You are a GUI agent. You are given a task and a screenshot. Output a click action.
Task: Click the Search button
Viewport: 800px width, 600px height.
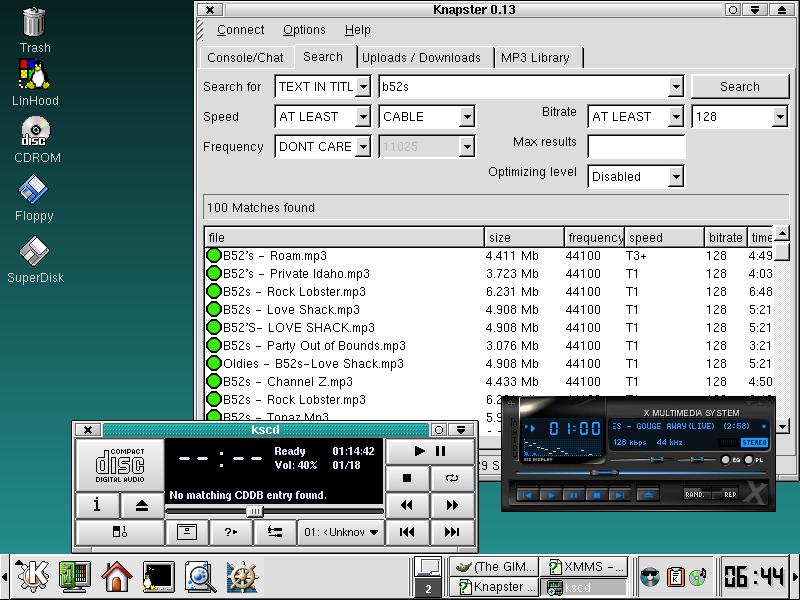coord(739,87)
